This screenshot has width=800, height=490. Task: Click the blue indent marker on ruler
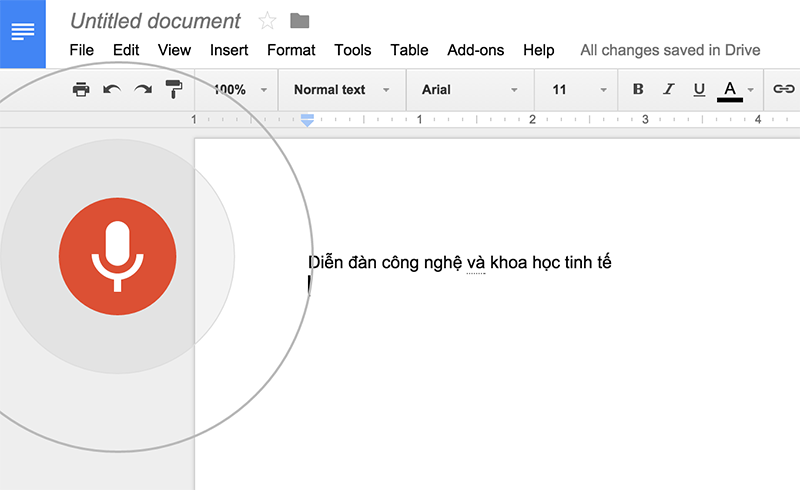[x=307, y=120]
